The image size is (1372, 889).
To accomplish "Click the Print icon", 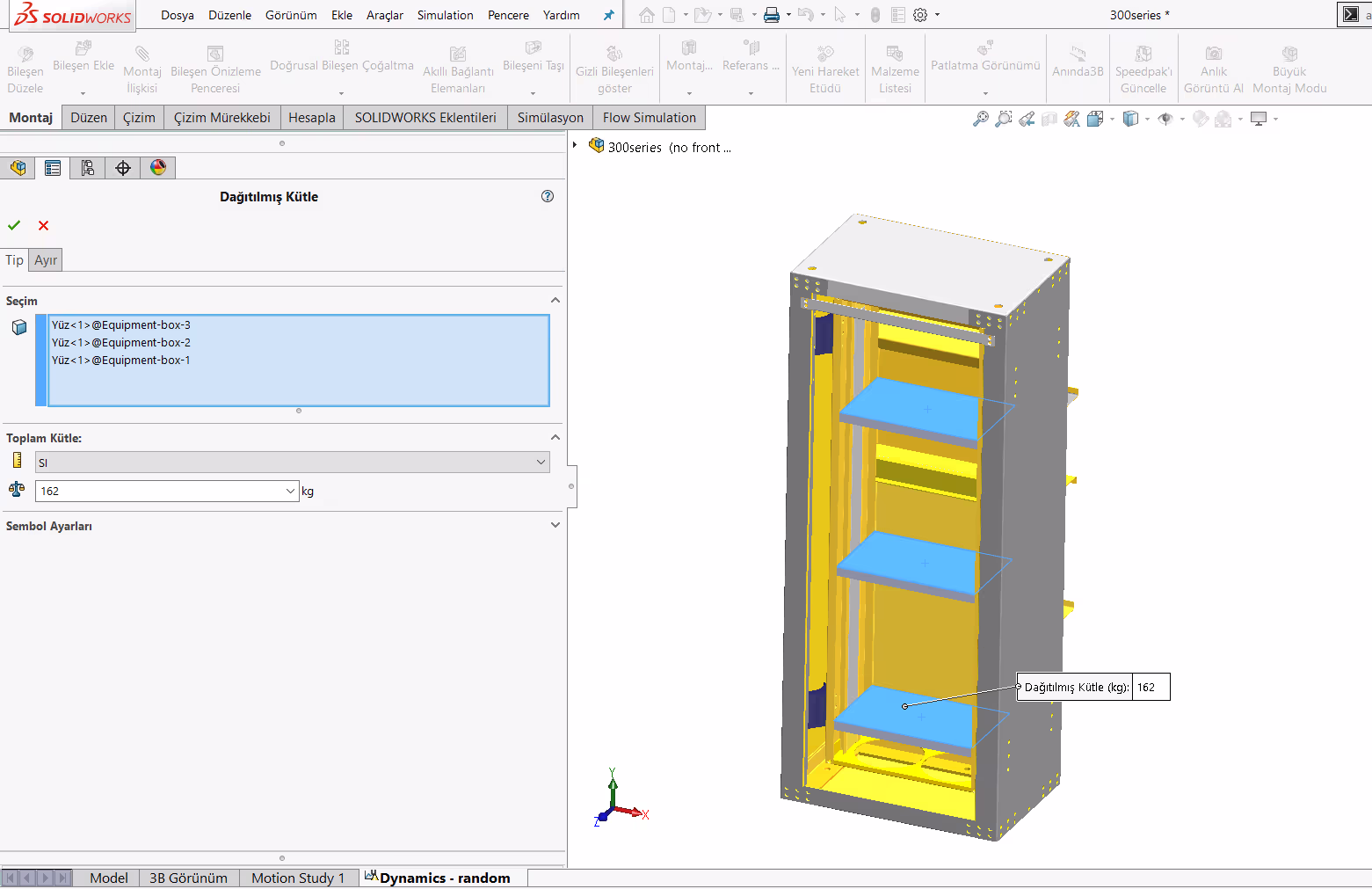I will (x=772, y=15).
